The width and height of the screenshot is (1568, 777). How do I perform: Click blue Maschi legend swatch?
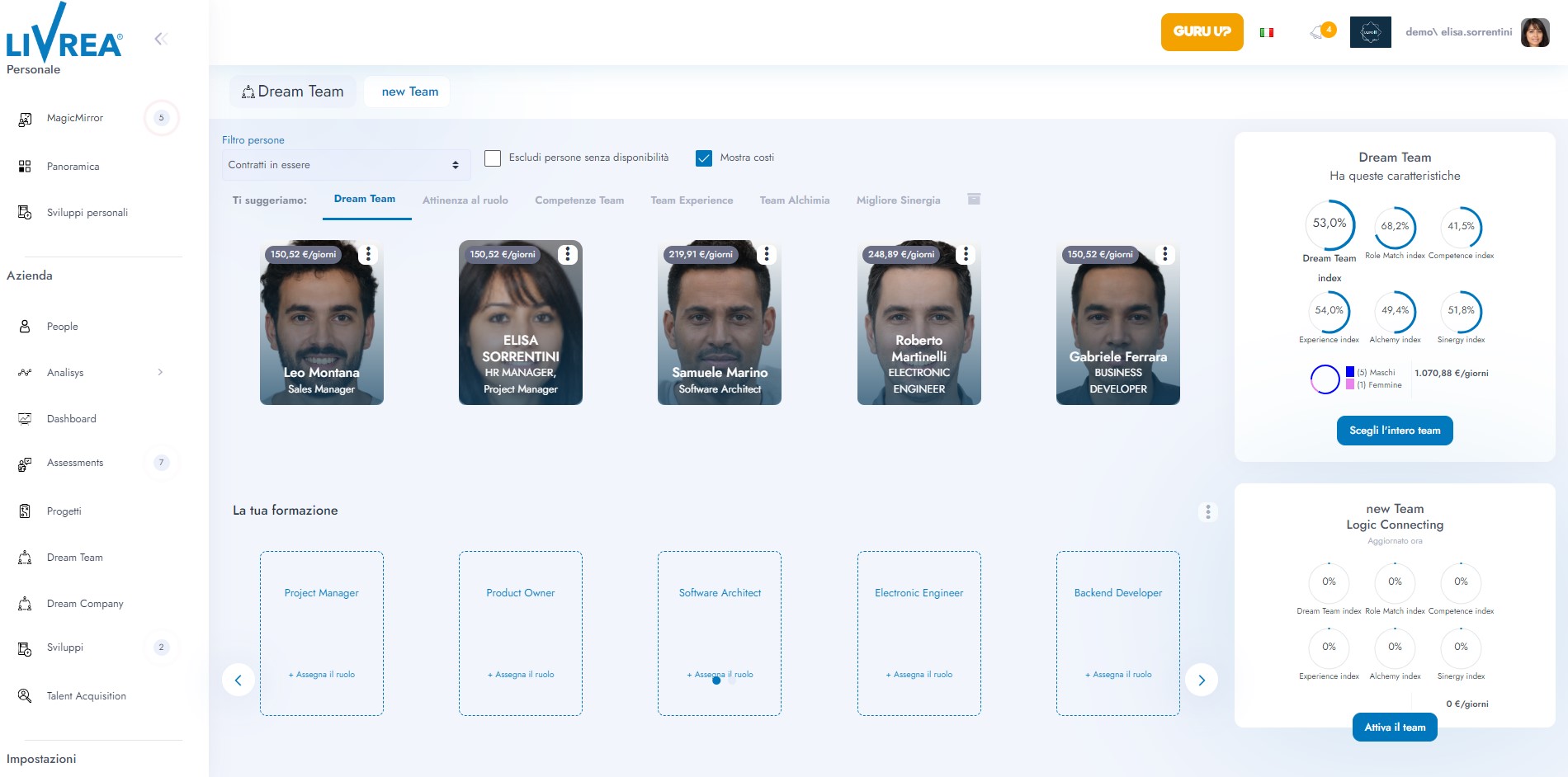coord(1350,372)
